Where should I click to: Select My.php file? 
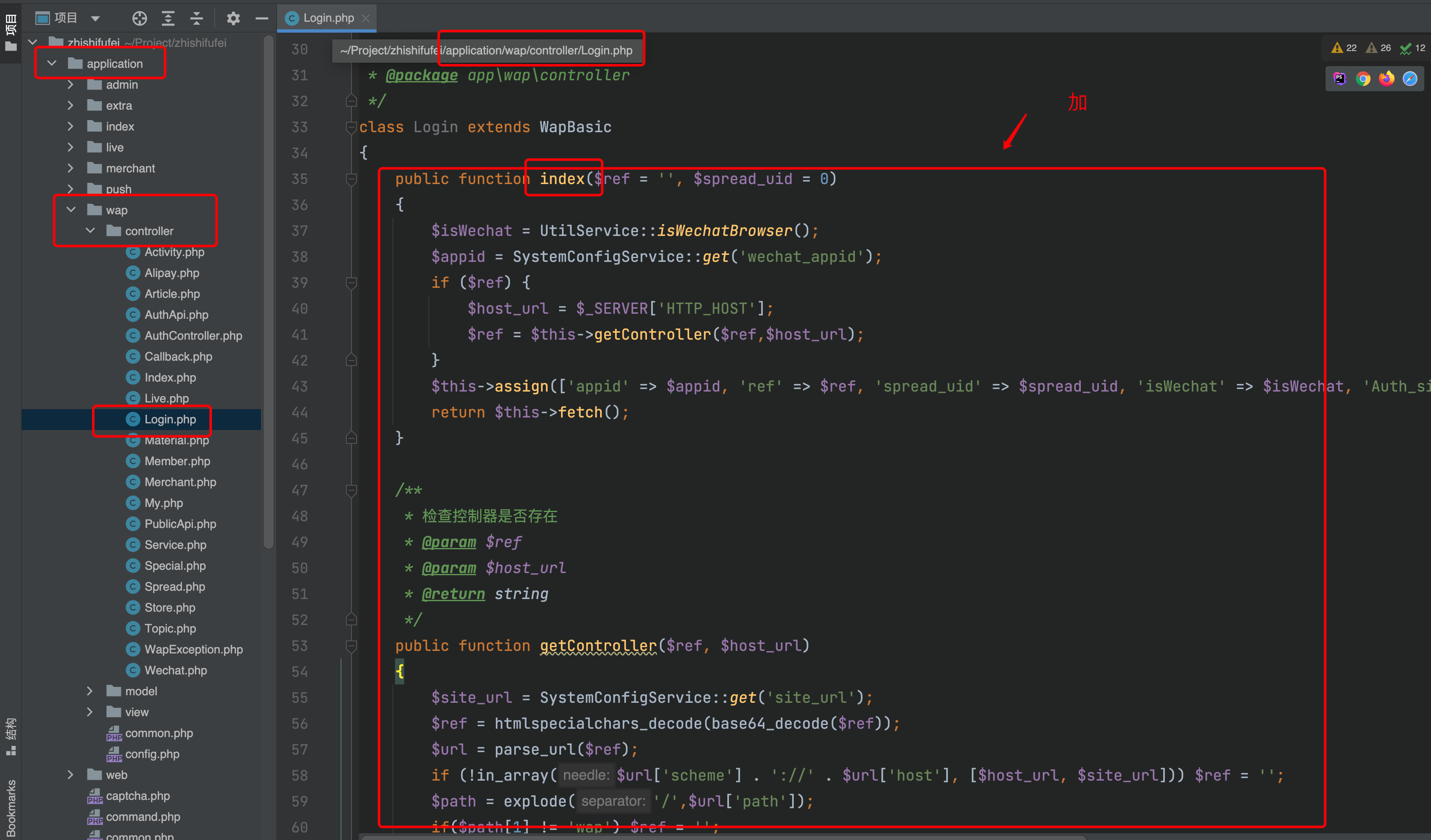[154, 503]
